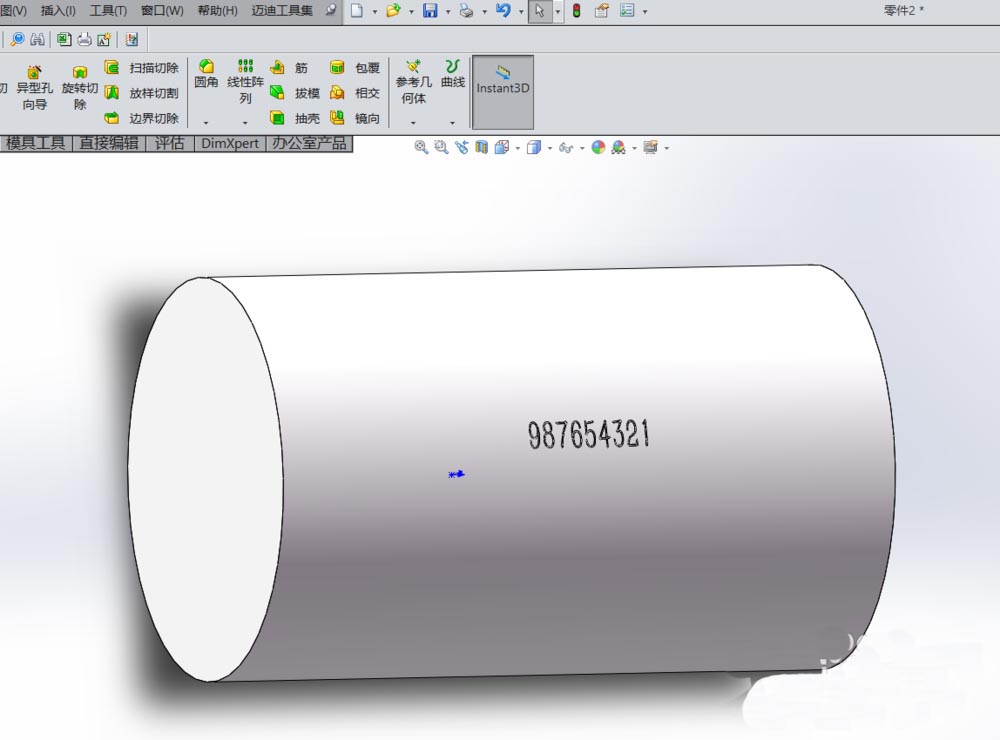Image resolution: width=1000 pixels, height=740 pixels.
Task: Click the Shell (抽壳) tool
Action: pos(295,118)
